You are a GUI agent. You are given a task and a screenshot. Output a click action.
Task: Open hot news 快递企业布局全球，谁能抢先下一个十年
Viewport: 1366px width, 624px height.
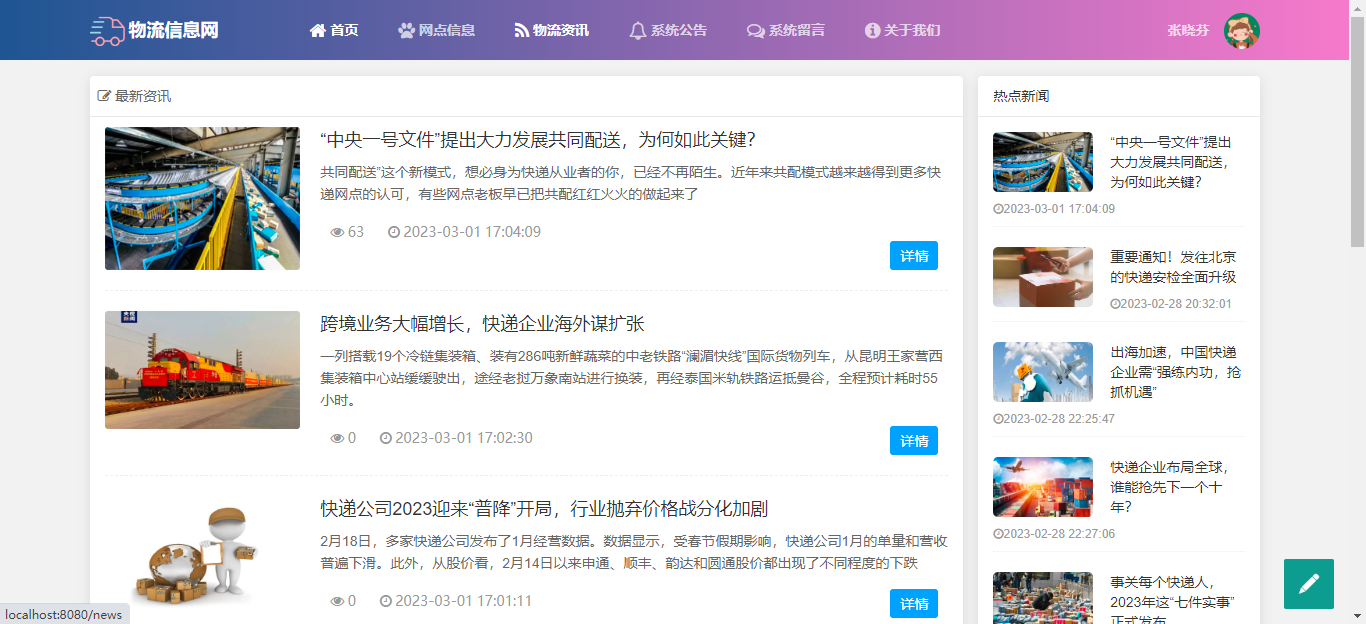[x=1170, y=487]
